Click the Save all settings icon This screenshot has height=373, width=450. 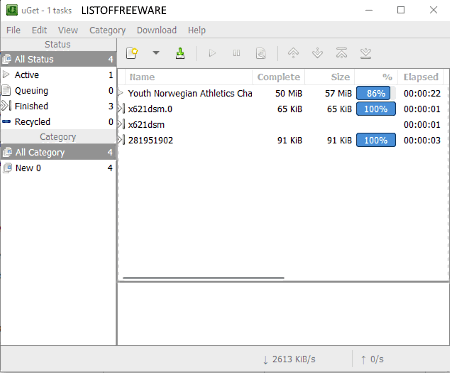click(180, 53)
